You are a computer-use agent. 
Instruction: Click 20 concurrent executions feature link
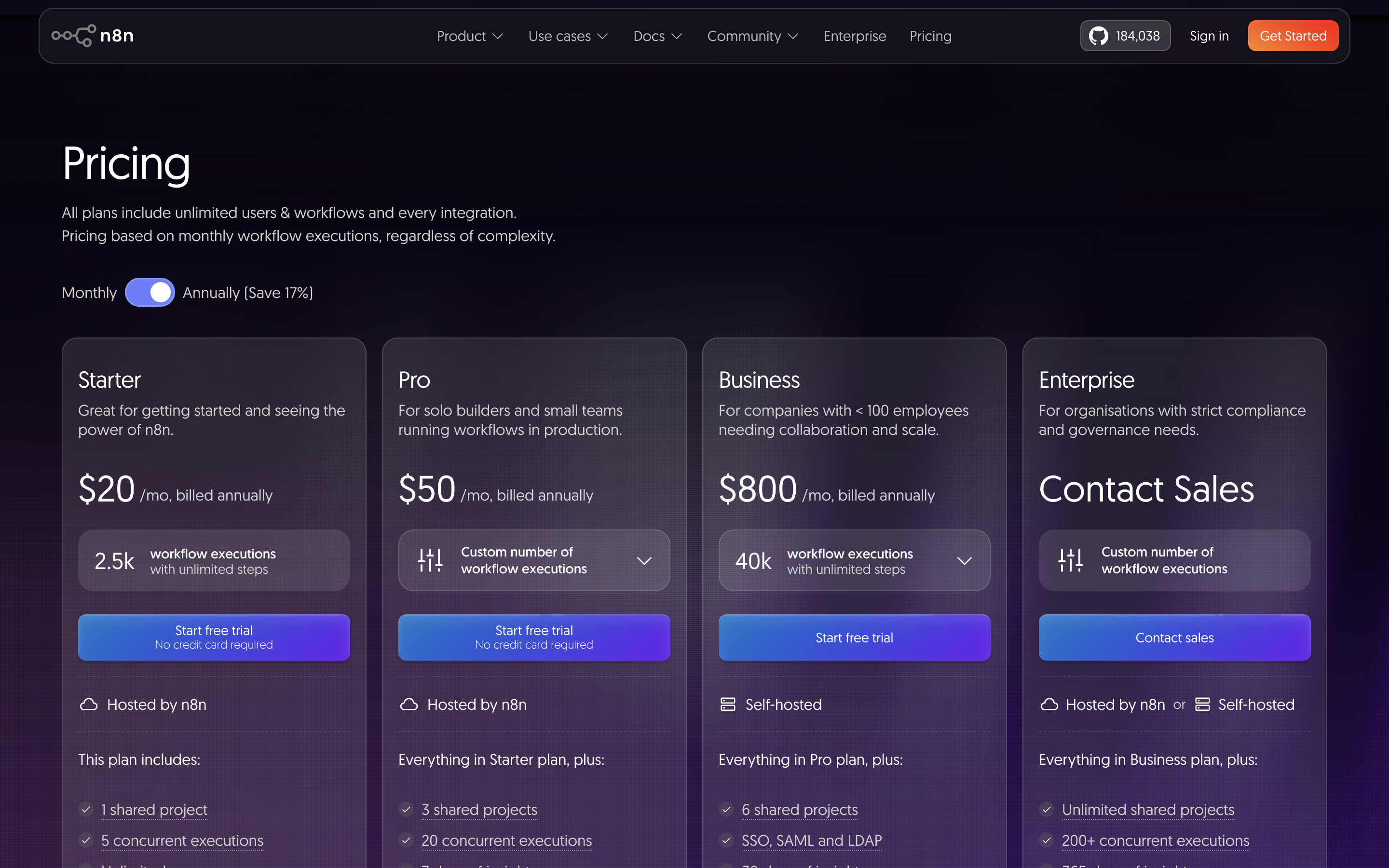coord(506,841)
